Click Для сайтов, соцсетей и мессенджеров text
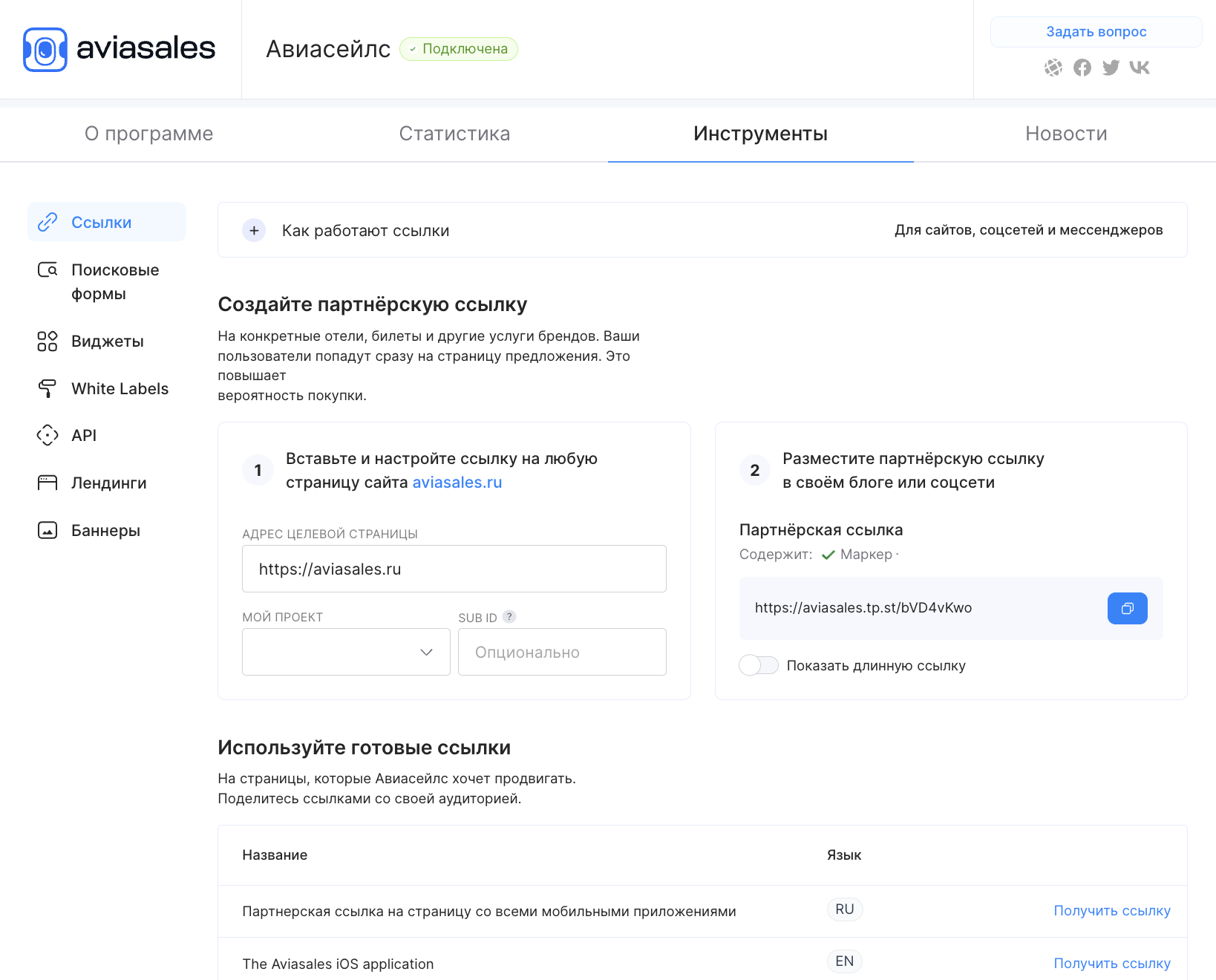The height and width of the screenshot is (980, 1216). [1029, 230]
